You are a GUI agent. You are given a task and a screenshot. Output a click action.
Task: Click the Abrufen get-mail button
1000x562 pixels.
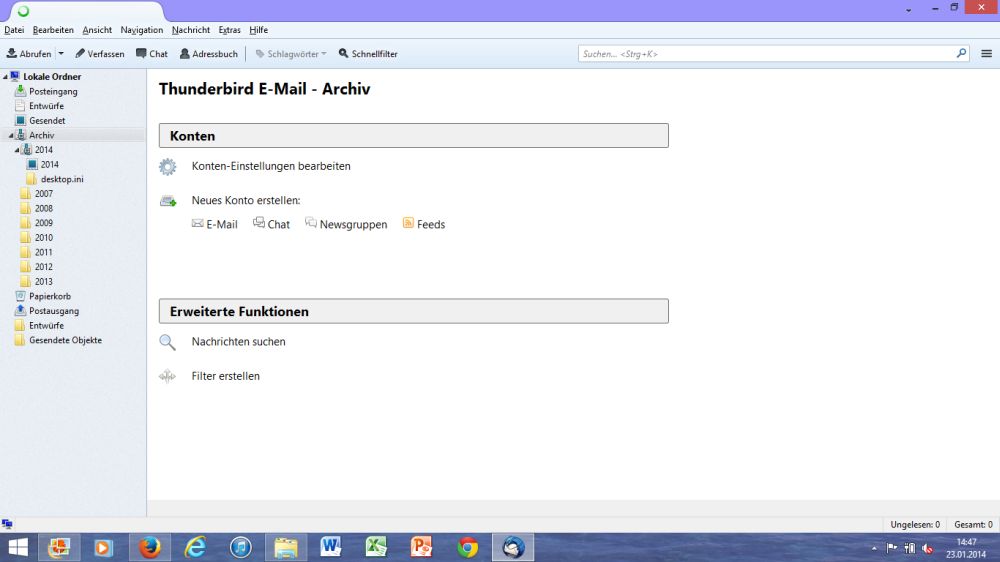[29, 54]
